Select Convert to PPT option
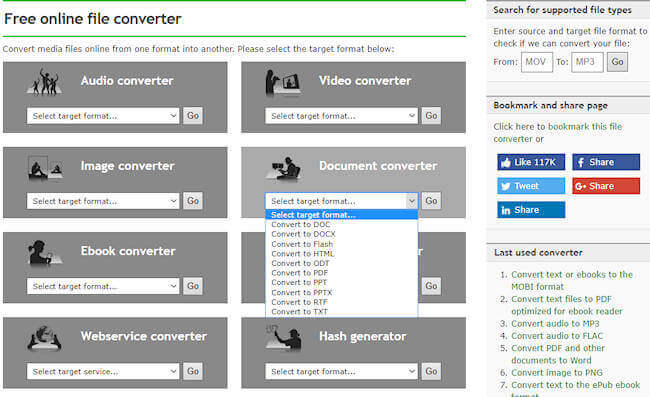 tap(341, 283)
